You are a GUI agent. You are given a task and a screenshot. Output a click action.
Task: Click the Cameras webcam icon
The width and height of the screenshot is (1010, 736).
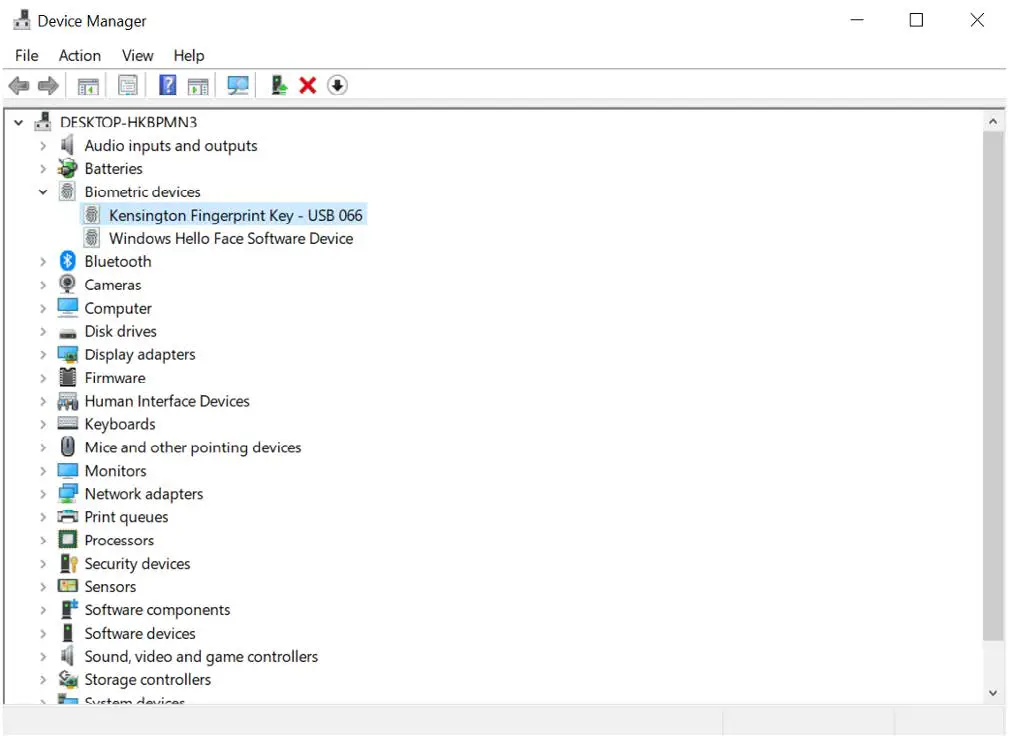[68, 284]
